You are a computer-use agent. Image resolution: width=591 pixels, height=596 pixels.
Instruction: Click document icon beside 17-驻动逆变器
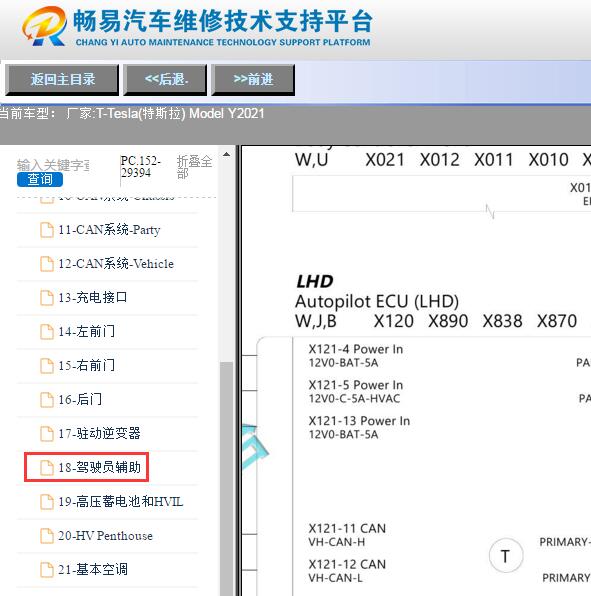click(x=47, y=433)
